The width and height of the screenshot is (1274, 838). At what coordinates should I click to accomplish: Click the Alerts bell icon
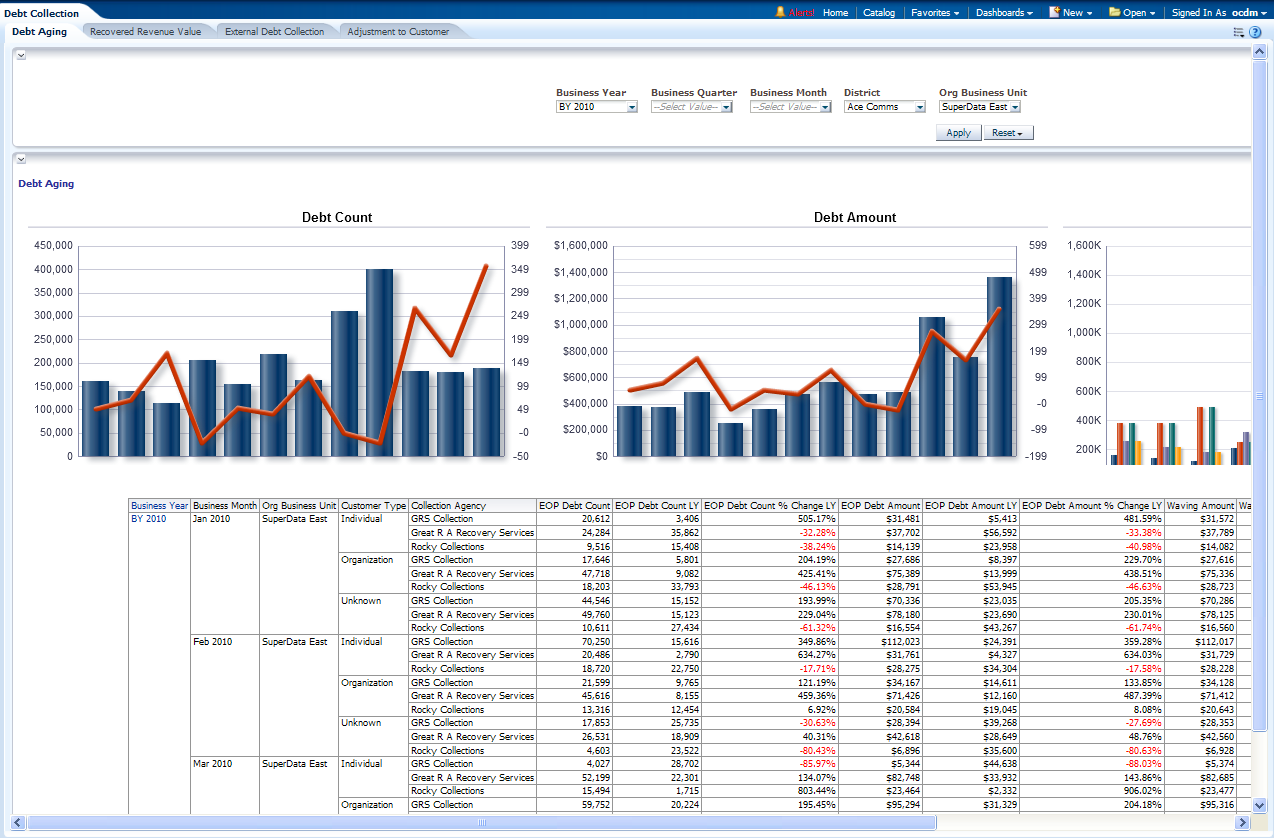pos(780,12)
